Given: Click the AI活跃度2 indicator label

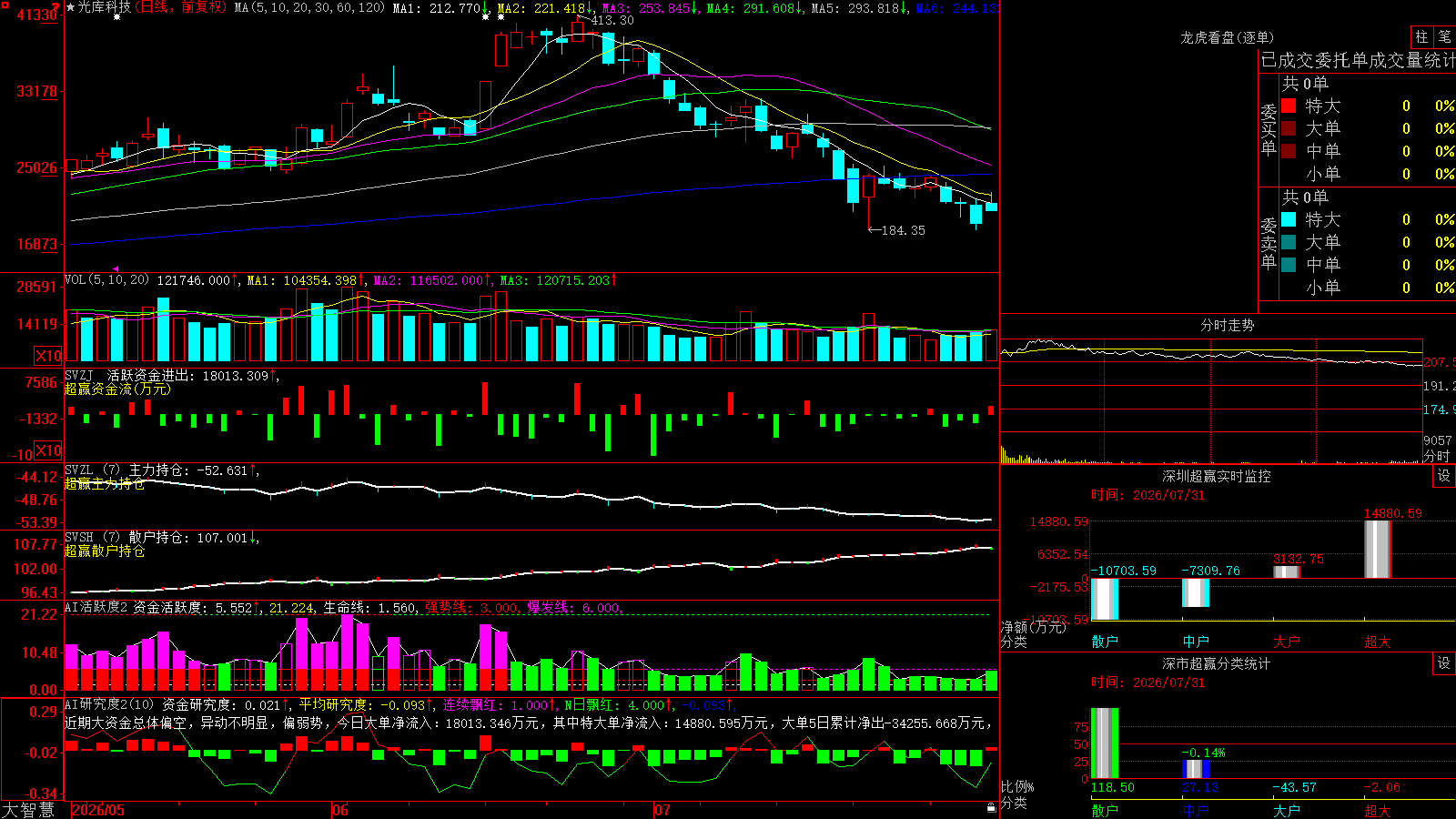Looking at the screenshot, I should coord(96,607).
